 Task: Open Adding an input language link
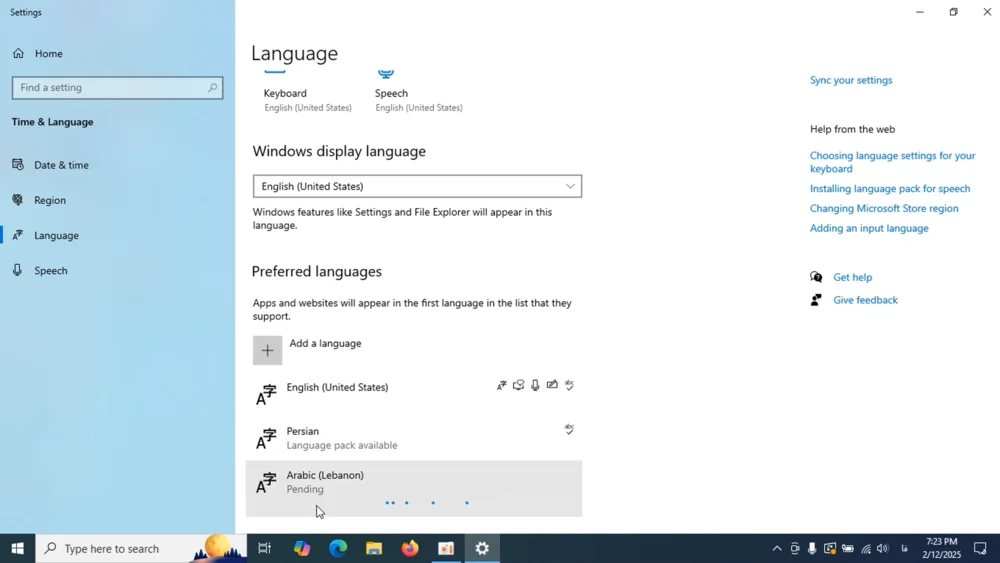click(x=869, y=228)
